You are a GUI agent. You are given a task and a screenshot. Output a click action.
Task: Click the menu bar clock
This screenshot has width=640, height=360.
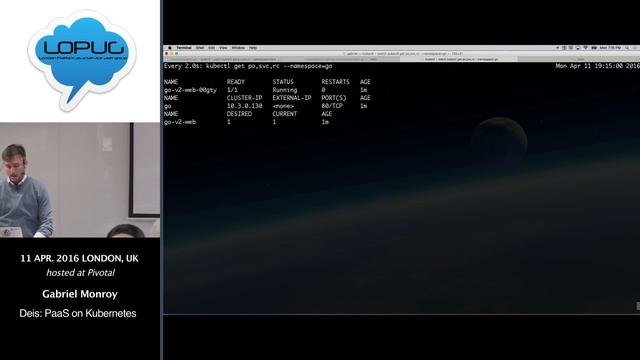[610, 48]
